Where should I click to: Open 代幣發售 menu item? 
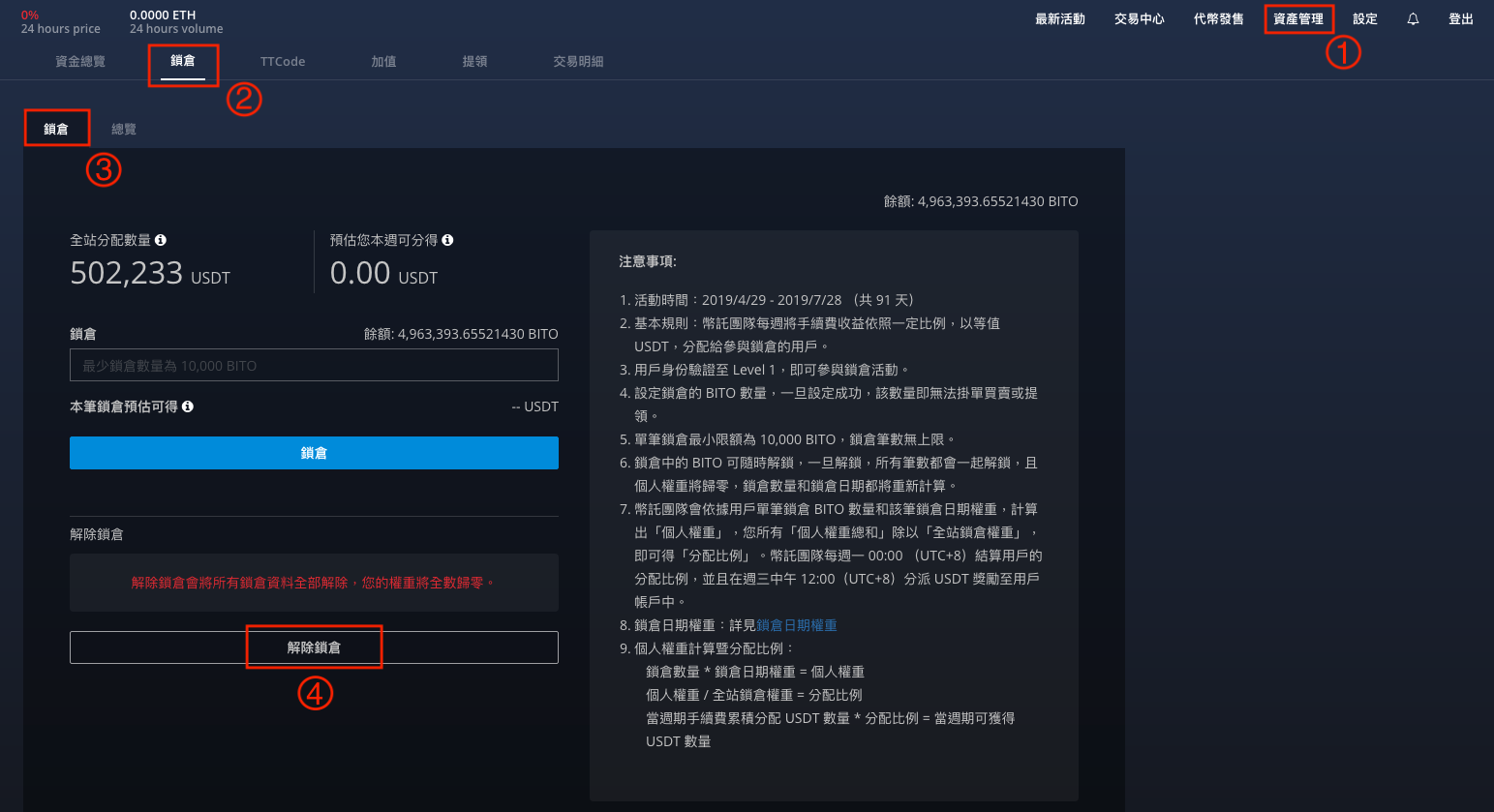[x=1219, y=19]
